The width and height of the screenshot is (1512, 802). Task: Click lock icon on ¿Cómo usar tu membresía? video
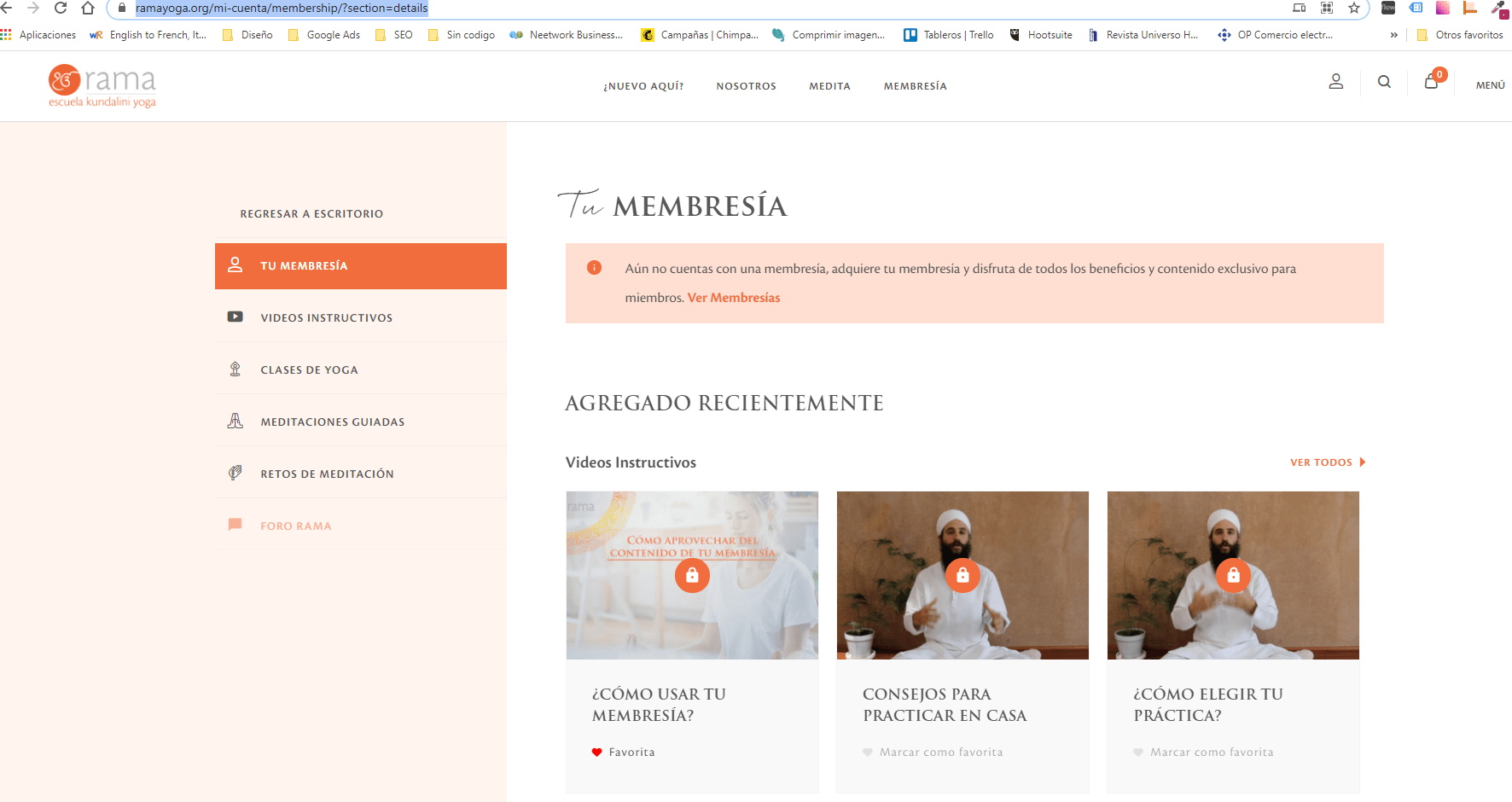692,576
